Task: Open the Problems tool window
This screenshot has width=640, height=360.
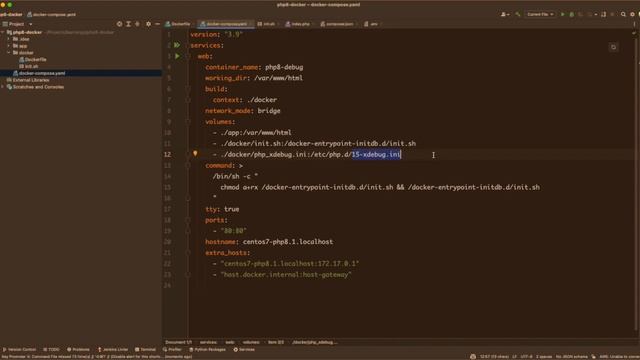Action: coord(78,349)
